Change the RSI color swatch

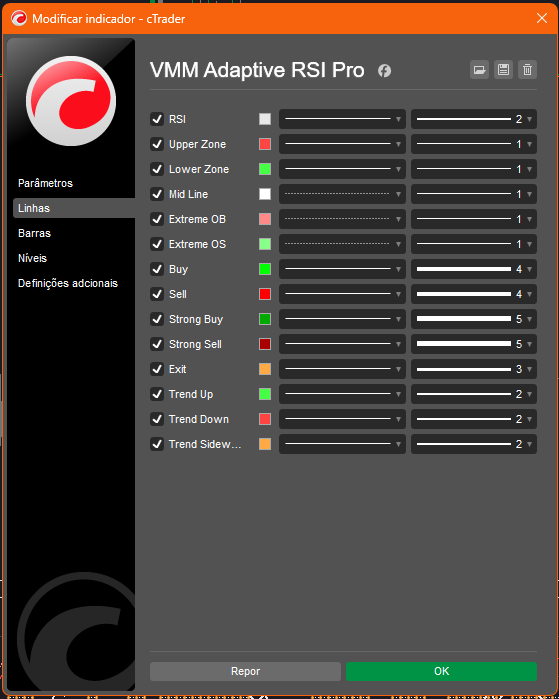click(x=265, y=119)
